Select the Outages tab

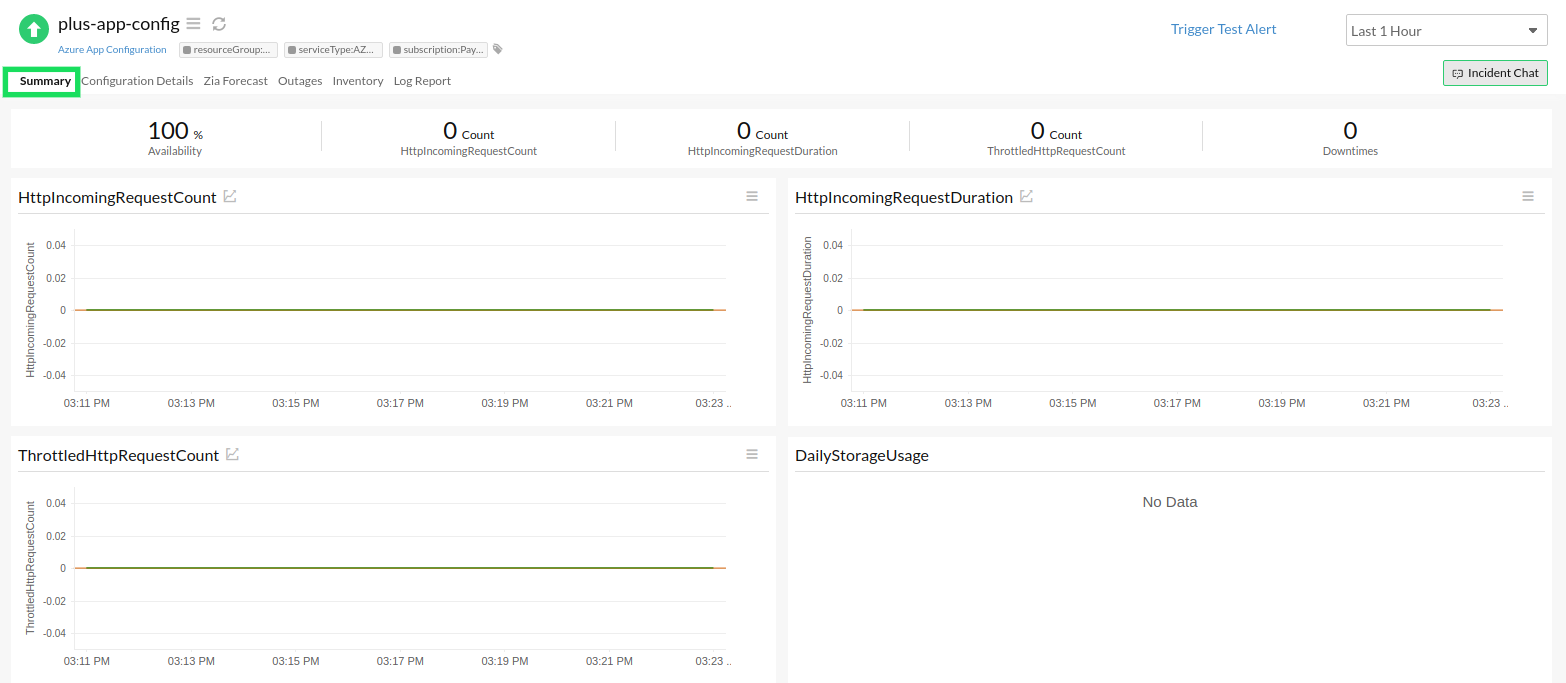pyautogui.click(x=299, y=81)
